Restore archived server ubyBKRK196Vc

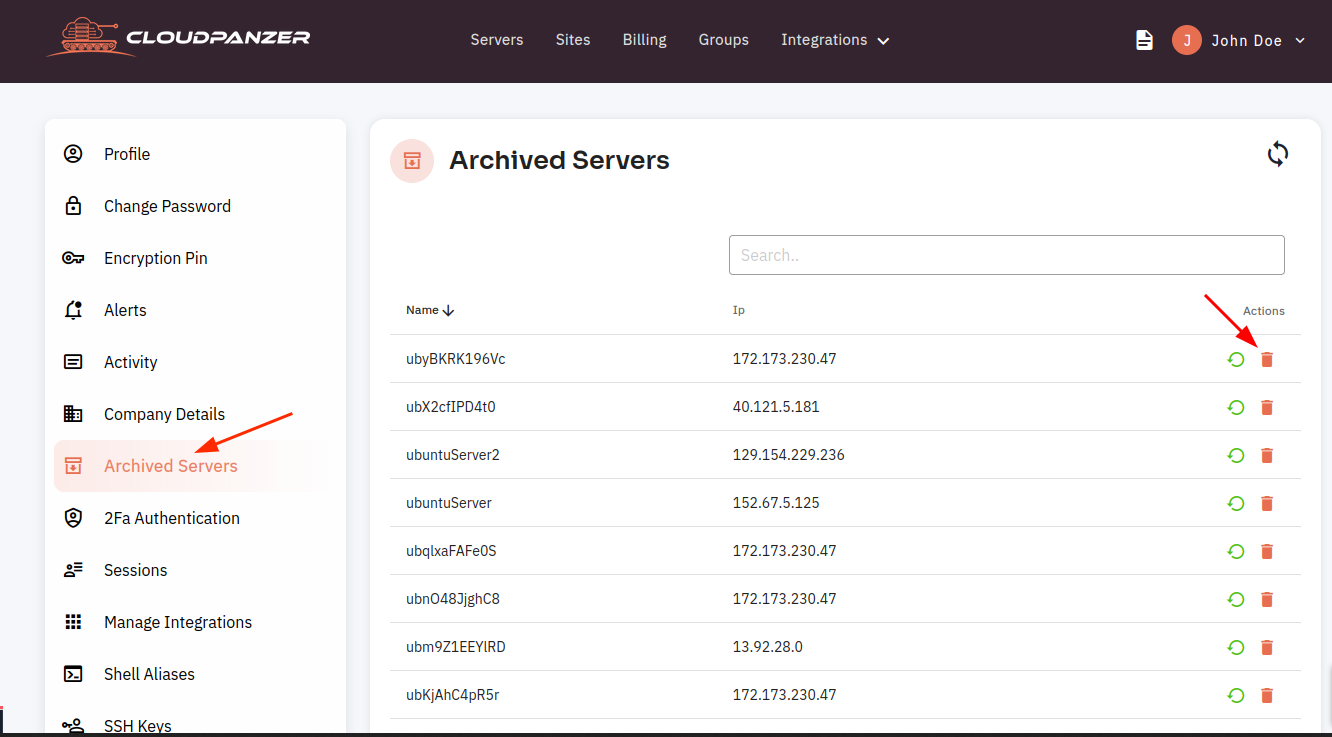pyautogui.click(x=1236, y=359)
